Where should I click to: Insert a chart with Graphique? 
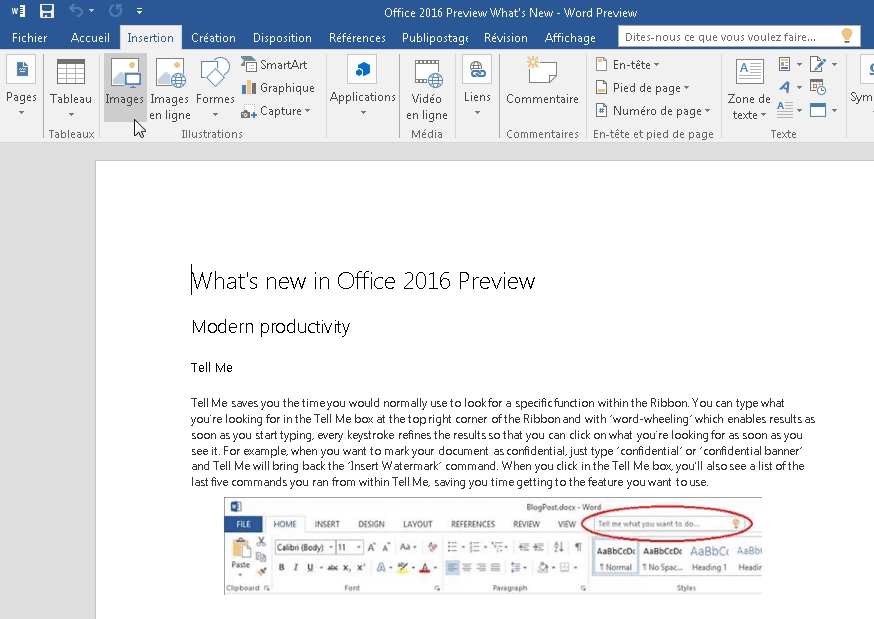(x=278, y=87)
